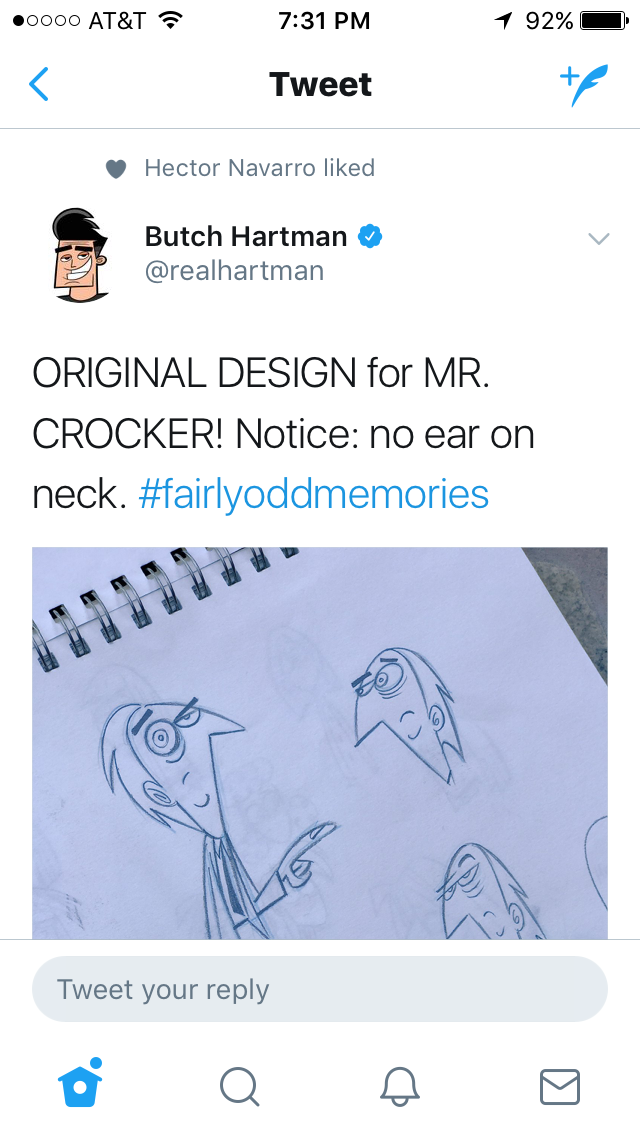Expand the tweet options chevron
This screenshot has height=1136, width=640.
tap(599, 238)
